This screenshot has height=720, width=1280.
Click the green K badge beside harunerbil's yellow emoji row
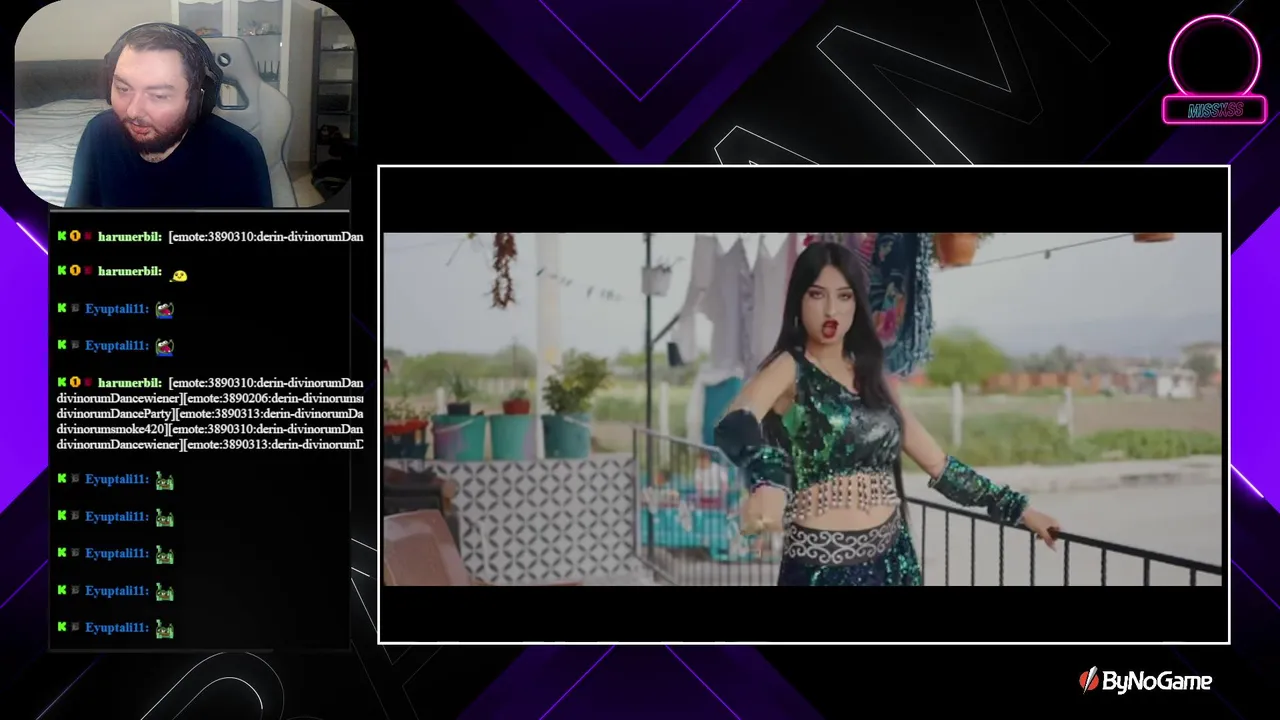(x=62, y=271)
